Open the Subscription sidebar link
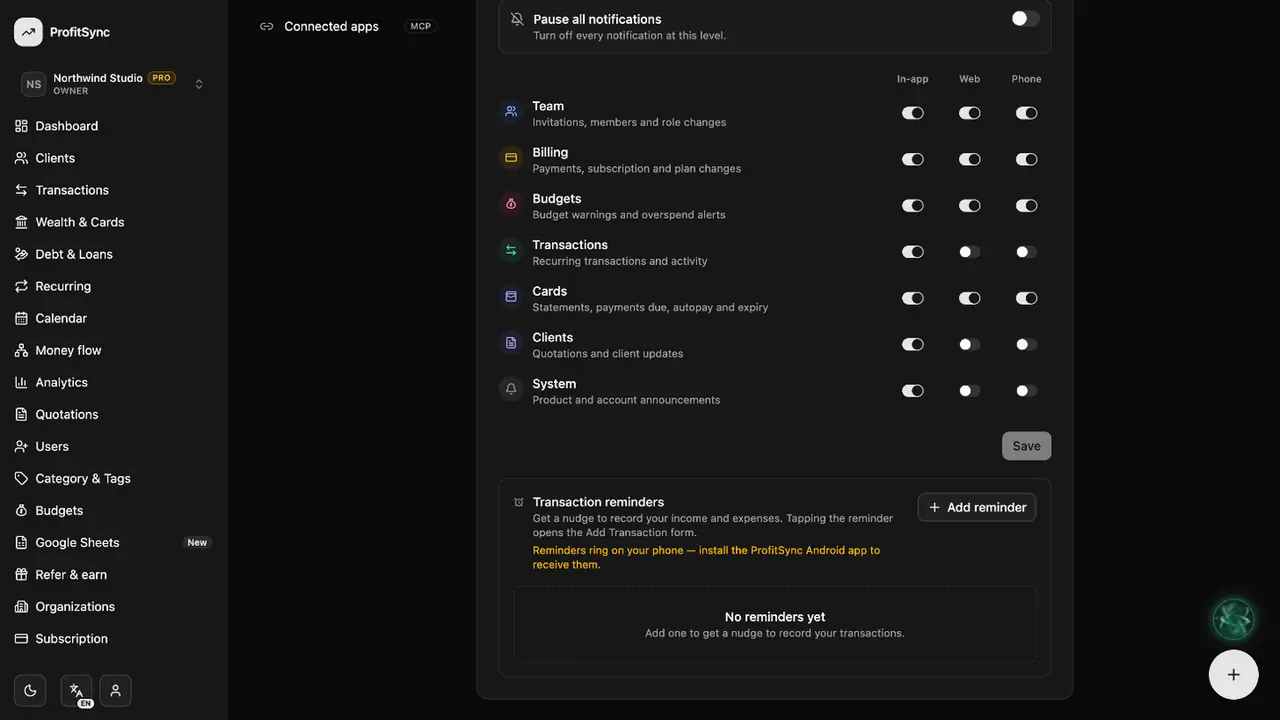 pyautogui.click(x=114, y=638)
